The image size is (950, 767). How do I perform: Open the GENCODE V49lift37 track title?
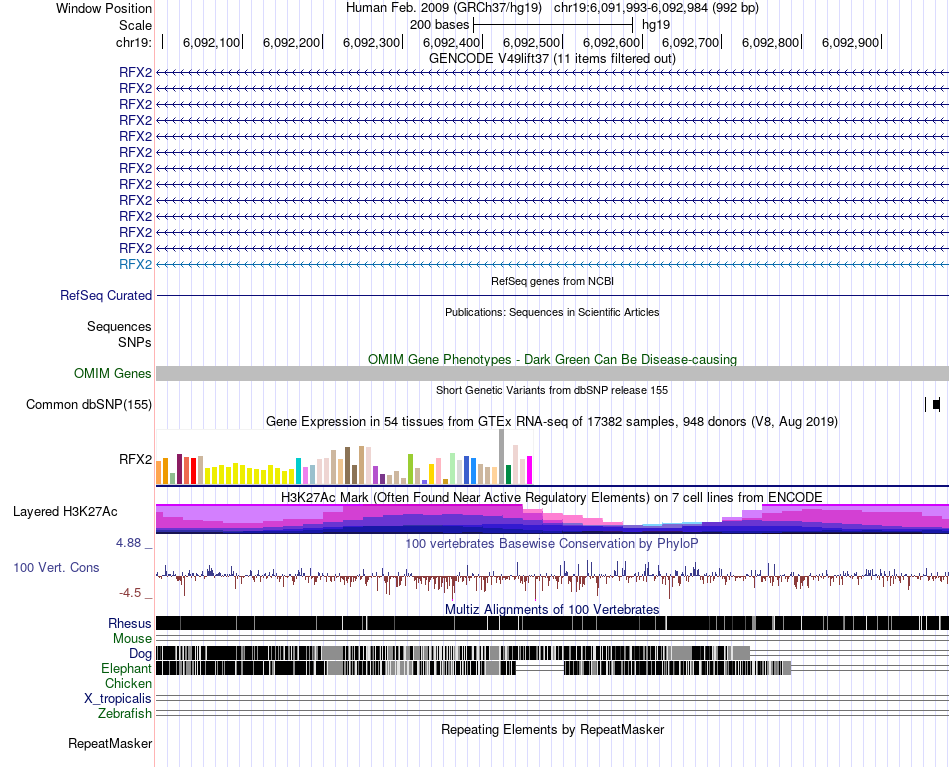coord(552,58)
